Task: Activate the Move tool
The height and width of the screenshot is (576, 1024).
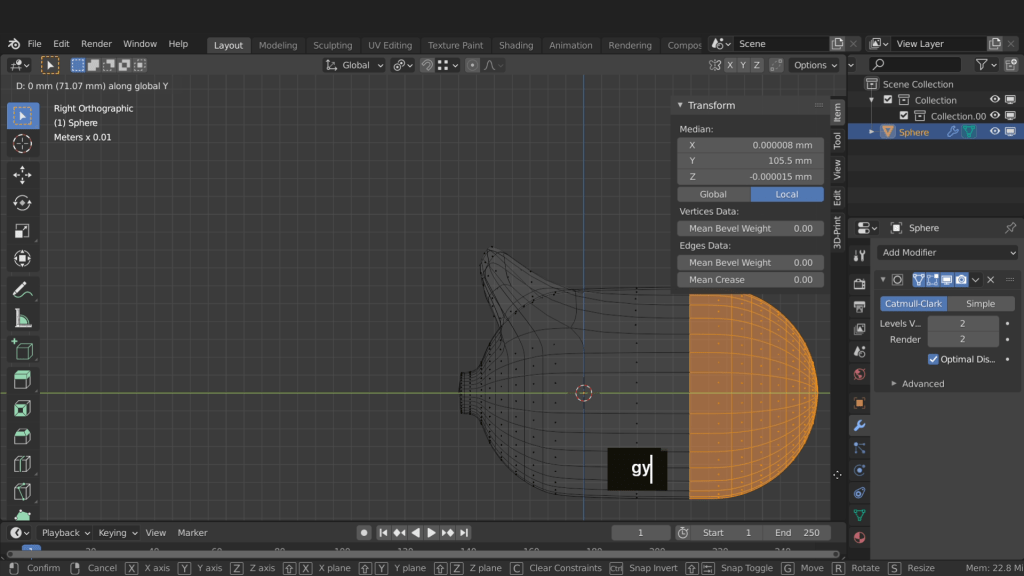Action: 22,175
